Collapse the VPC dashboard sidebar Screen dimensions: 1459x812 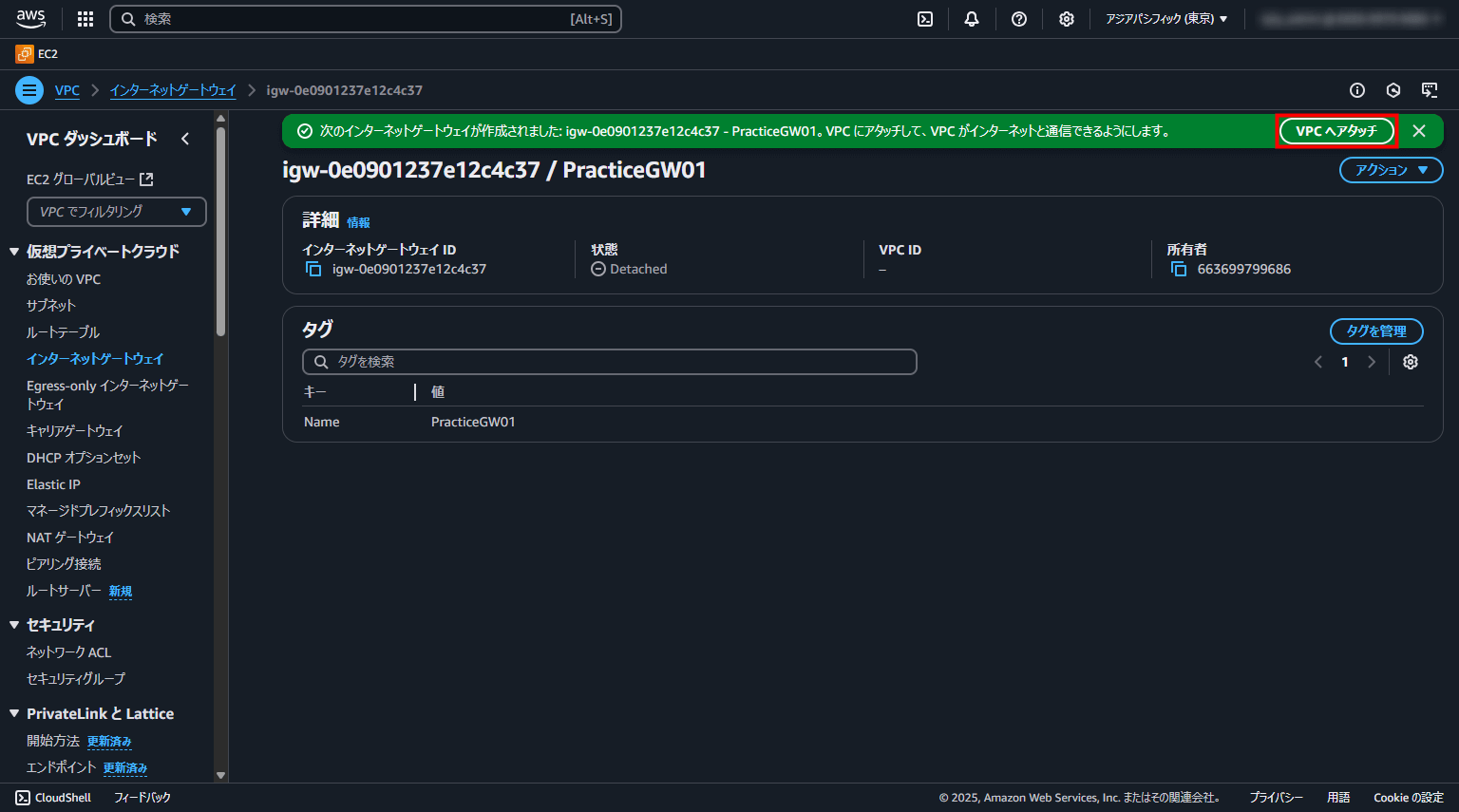[x=185, y=139]
